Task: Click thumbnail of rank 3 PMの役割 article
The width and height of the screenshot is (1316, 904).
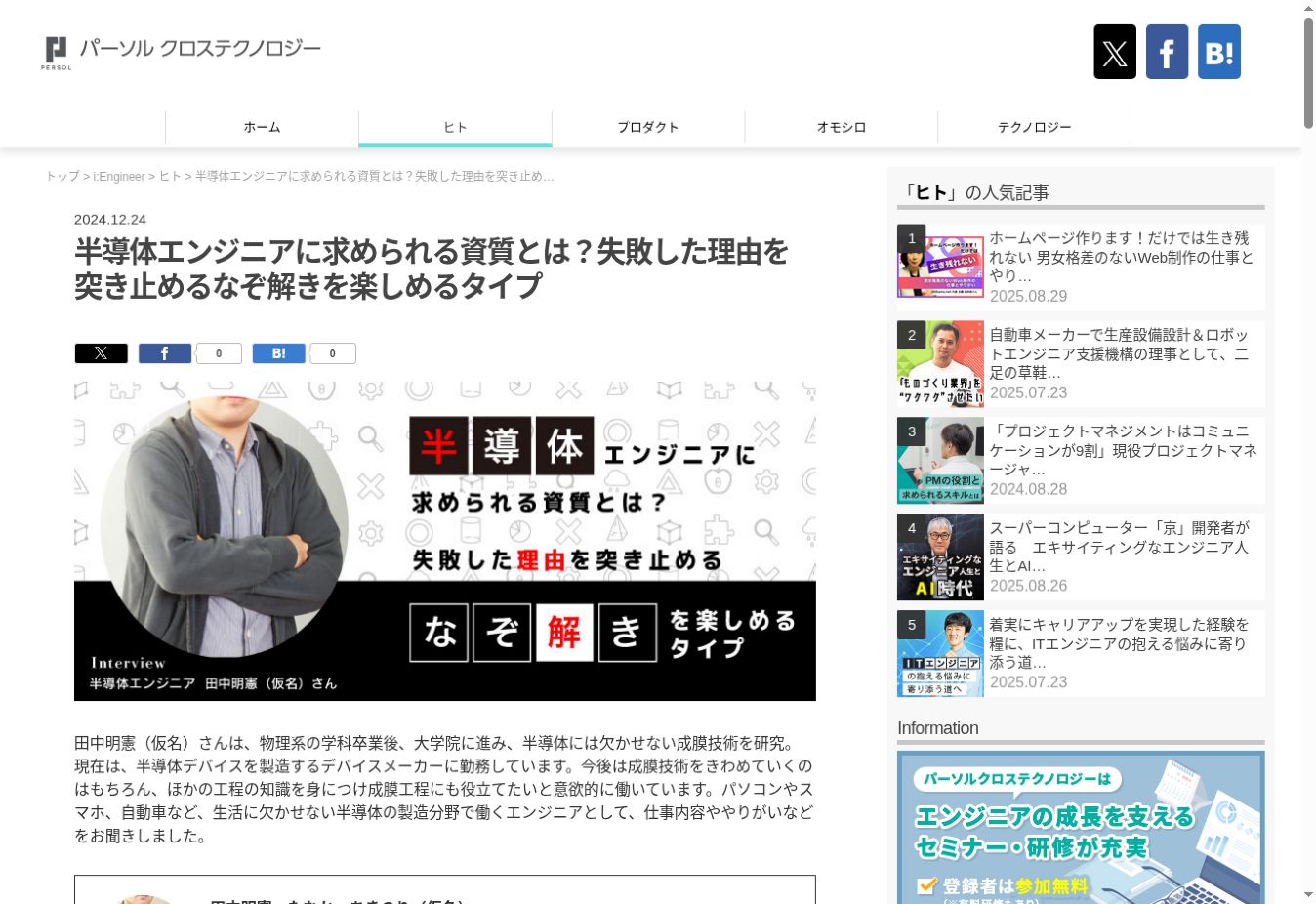Action: click(x=940, y=461)
